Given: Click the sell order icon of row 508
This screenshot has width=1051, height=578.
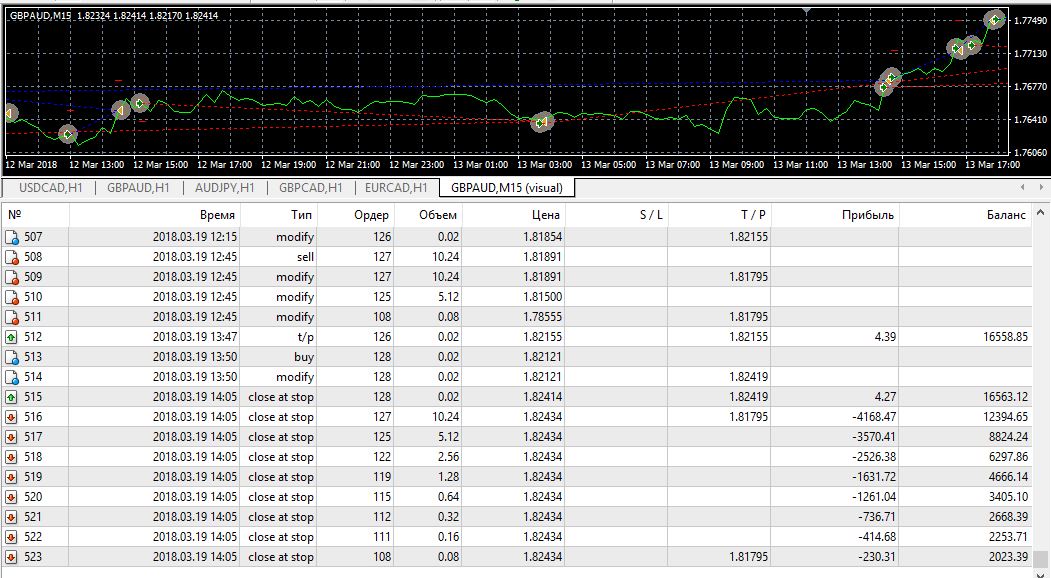Looking at the screenshot, I should pyautogui.click(x=11, y=257).
